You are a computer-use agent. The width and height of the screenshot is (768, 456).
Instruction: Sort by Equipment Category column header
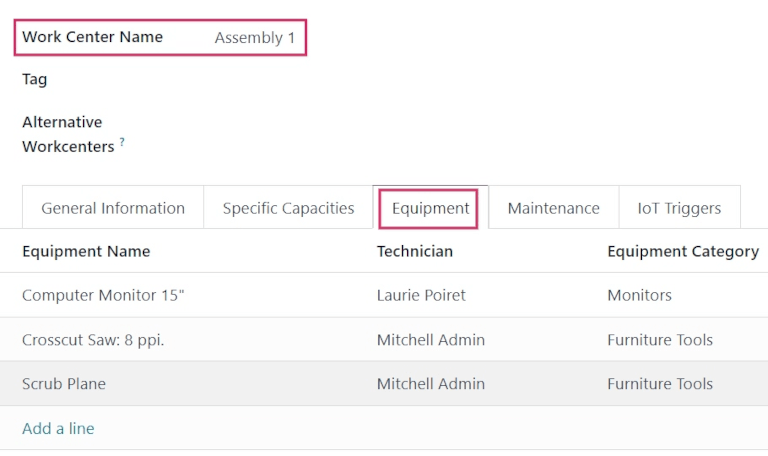coord(682,251)
